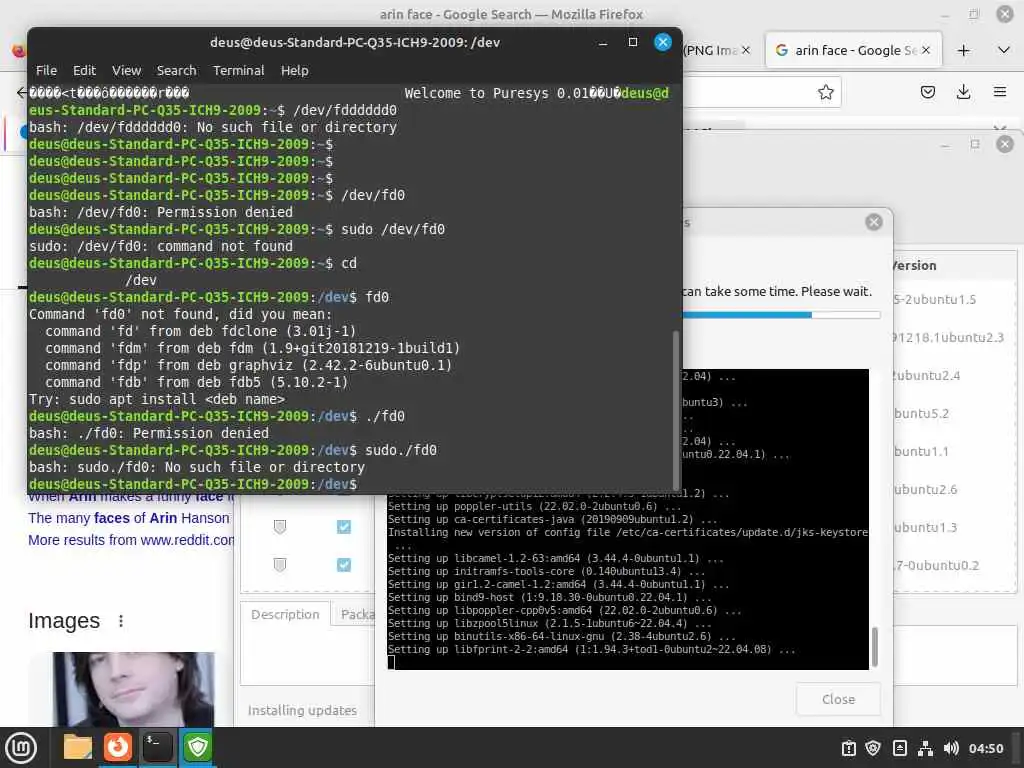Bookmark this page star icon
Image resolution: width=1024 pixels, height=768 pixels.
825,92
